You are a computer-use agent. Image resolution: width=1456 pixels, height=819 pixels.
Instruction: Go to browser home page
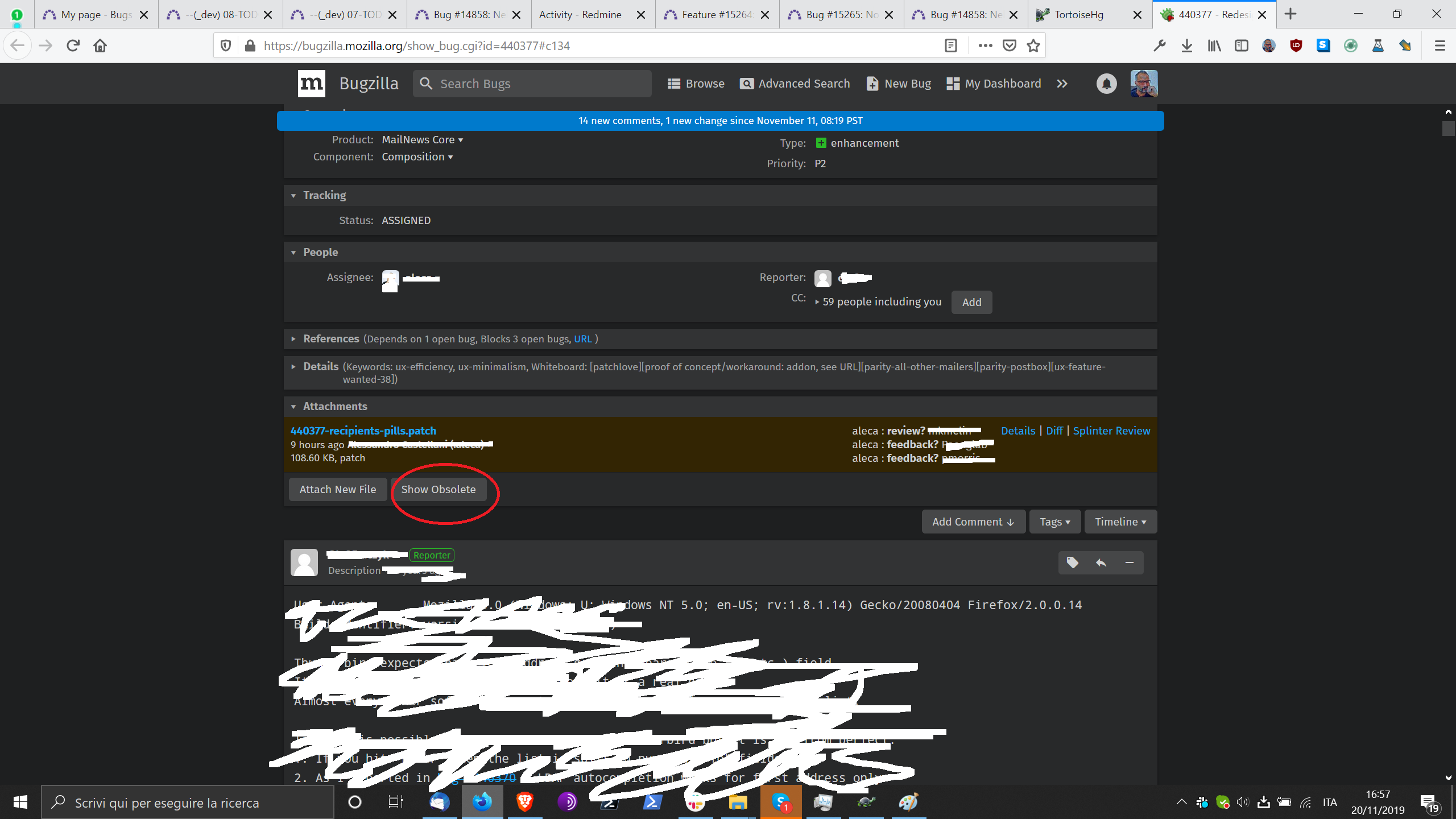click(100, 45)
